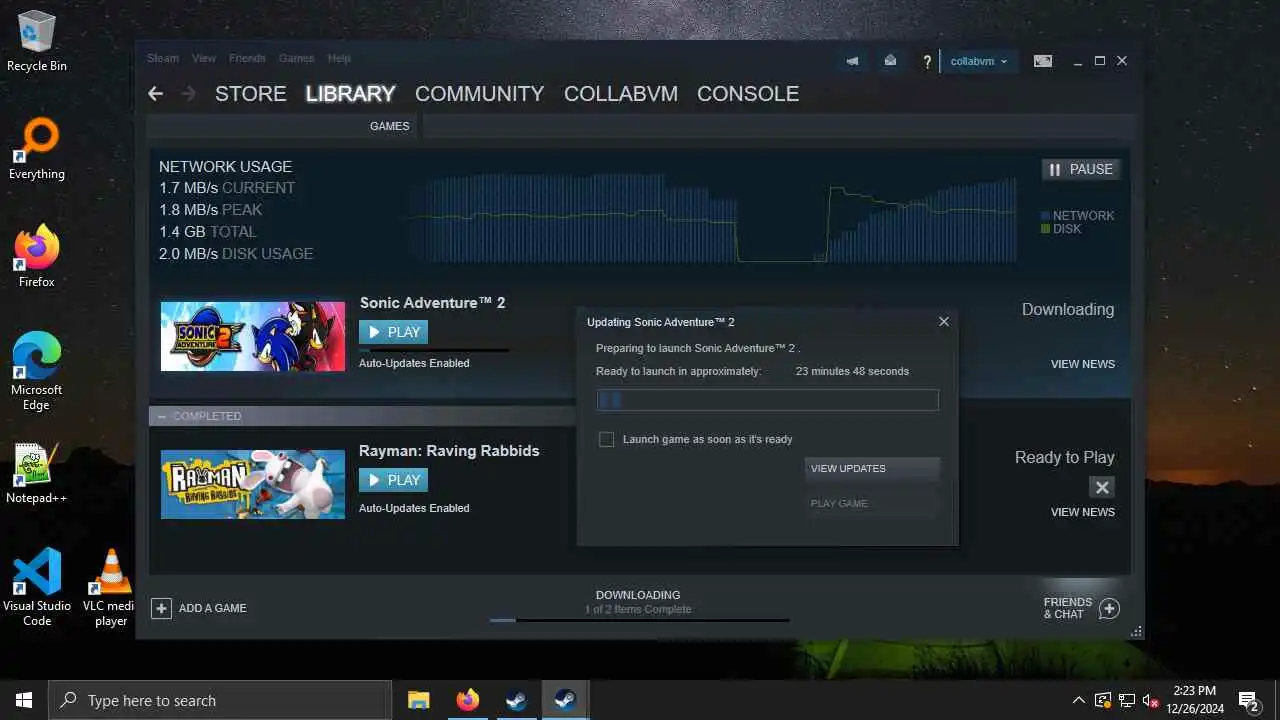This screenshot has height=720, width=1280.
Task: Show hidden system tray icons
Action: click(1078, 700)
